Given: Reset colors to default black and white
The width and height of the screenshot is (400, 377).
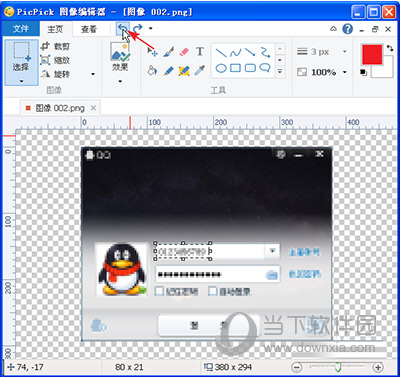Looking at the screenshot, I should (x=364, y=72).
